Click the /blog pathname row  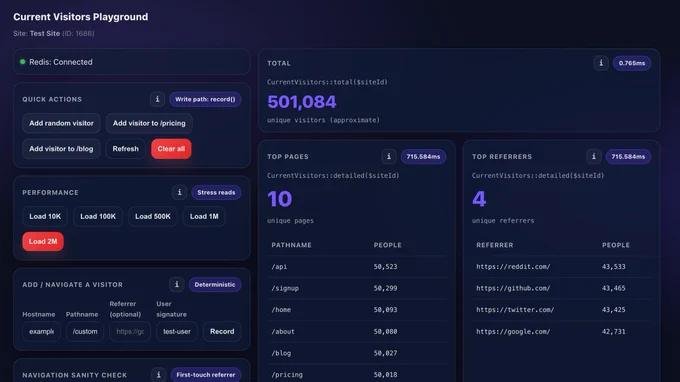[x=356, y=353]
